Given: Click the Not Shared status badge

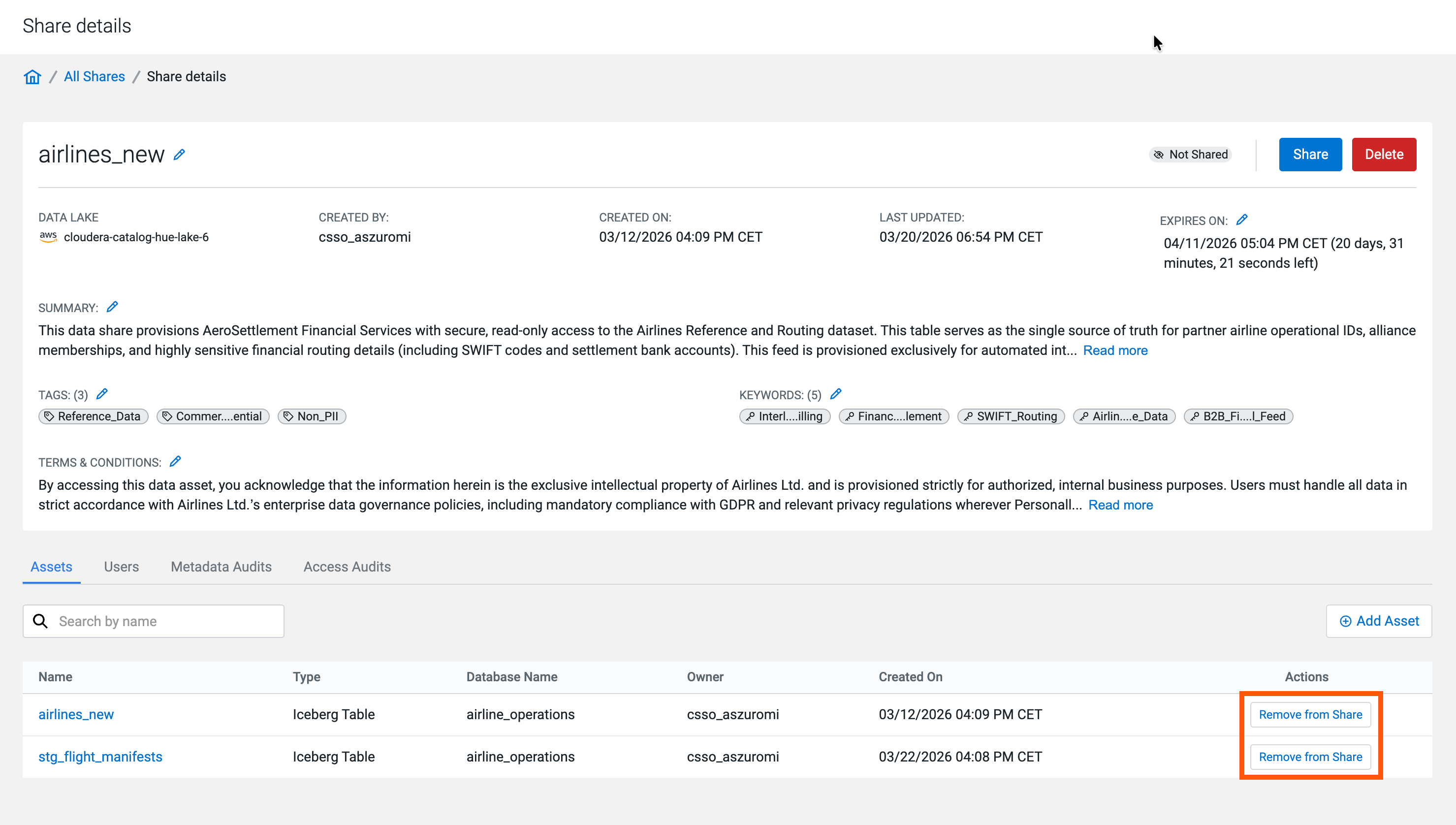Looking at the screenshot, I should point(1191,155).
